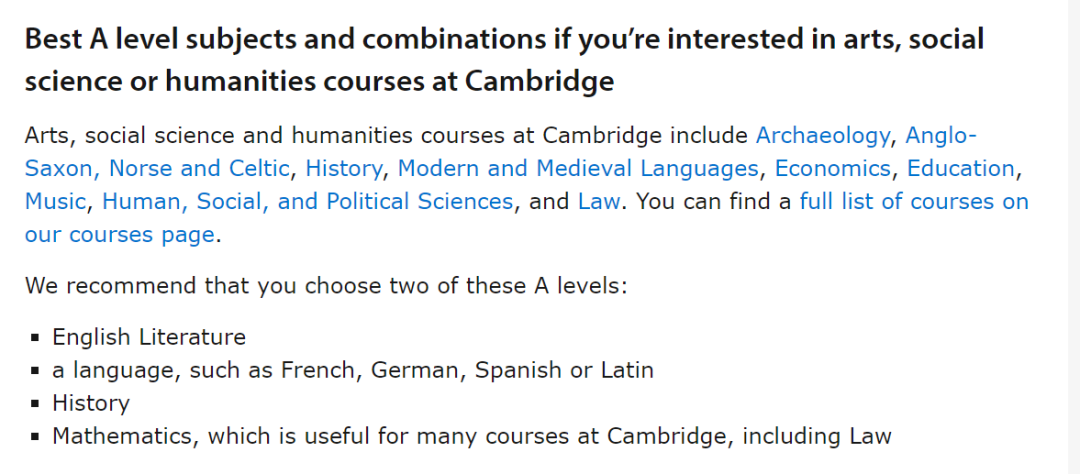
Task: Follow the Education course link
Action: pos(961,168)
